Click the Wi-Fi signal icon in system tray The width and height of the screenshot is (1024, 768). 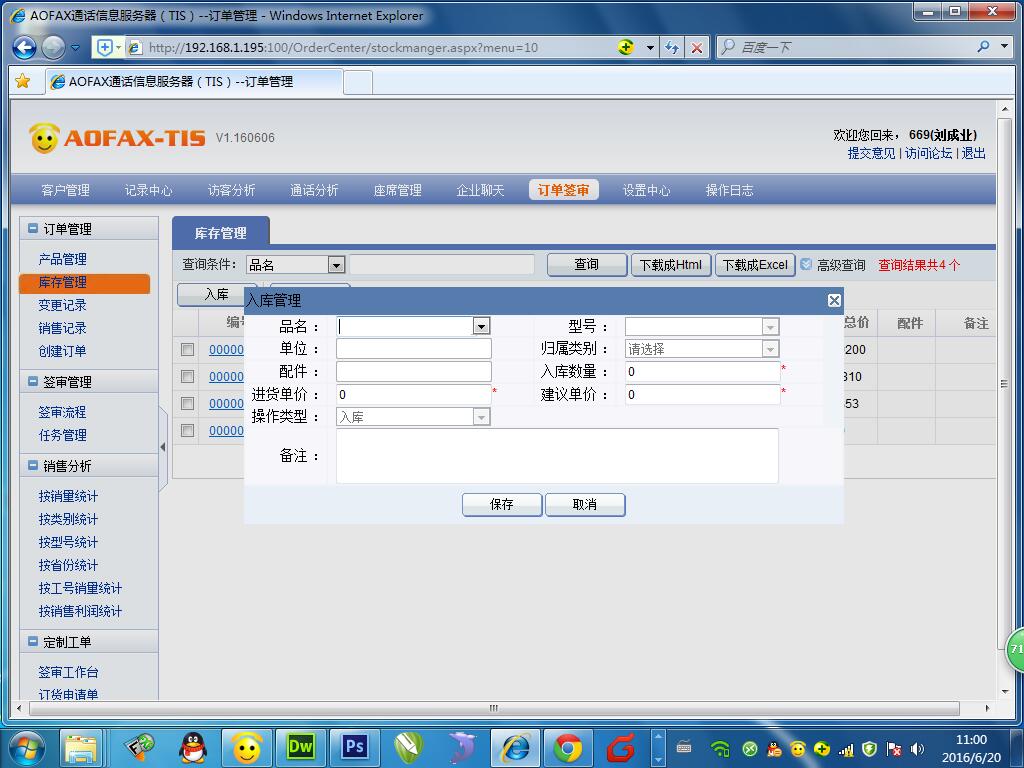point(721,747)
